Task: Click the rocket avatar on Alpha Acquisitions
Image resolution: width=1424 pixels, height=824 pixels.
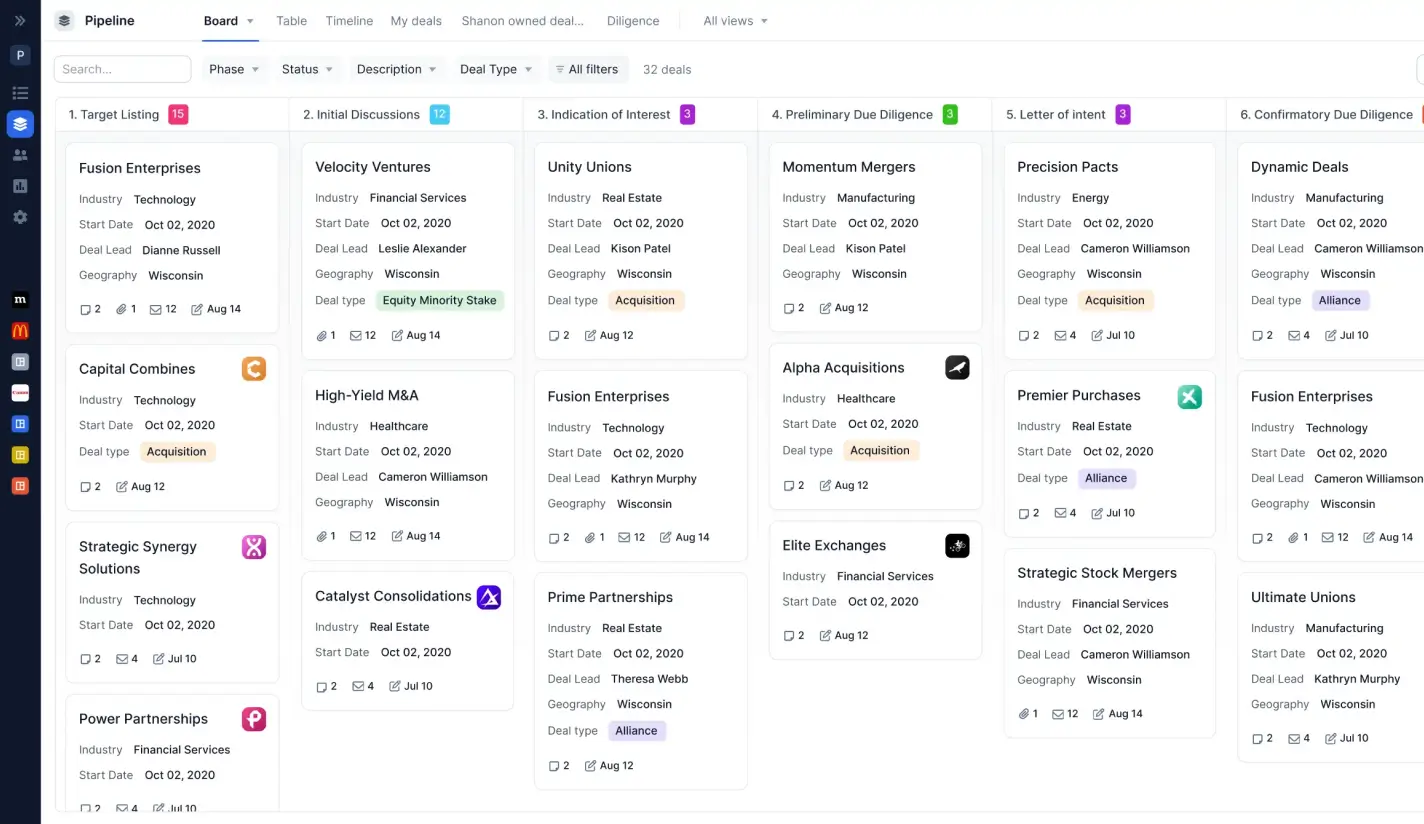Action: [x=957, y=367]
